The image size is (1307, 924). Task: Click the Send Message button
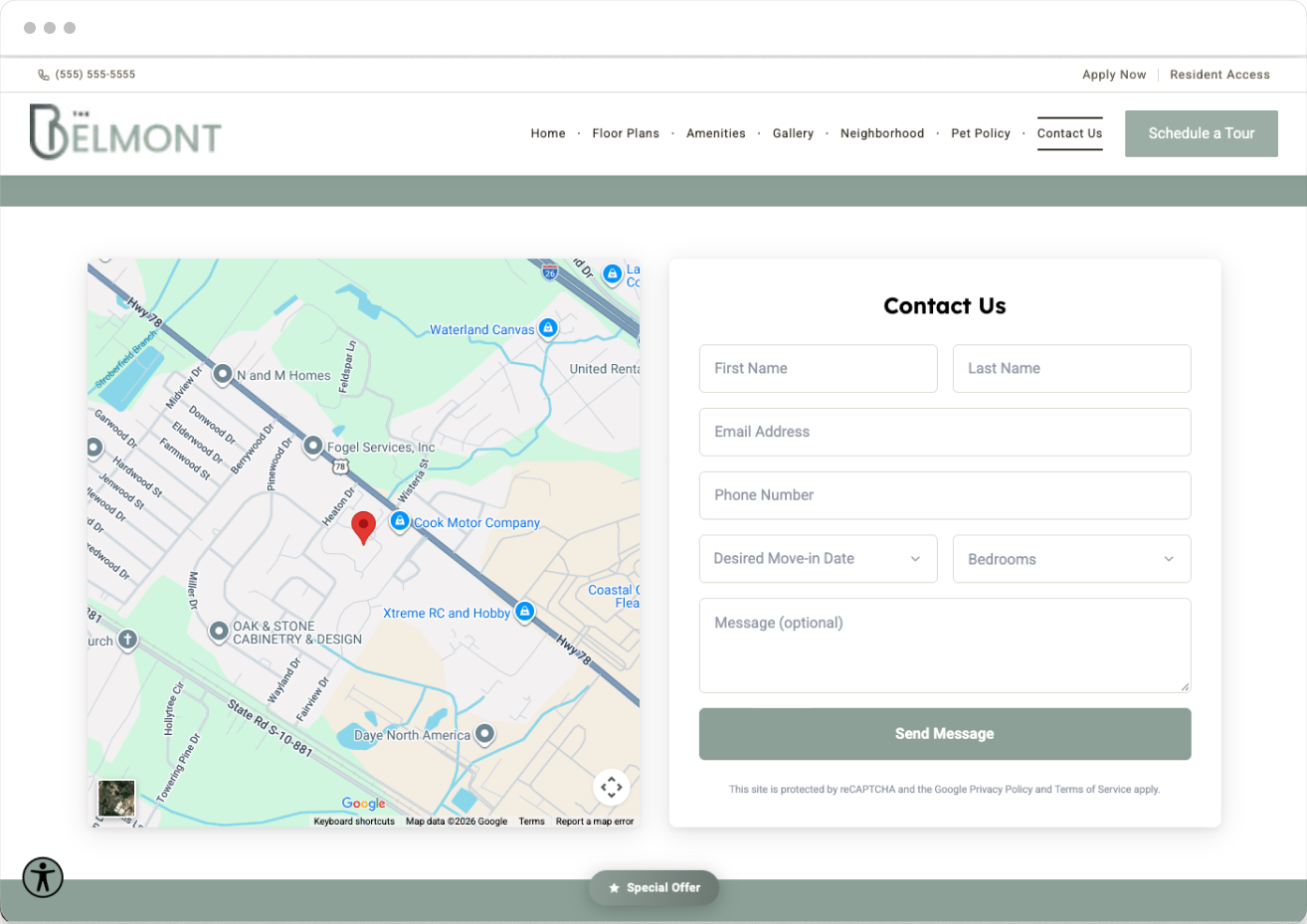point(945,734)
